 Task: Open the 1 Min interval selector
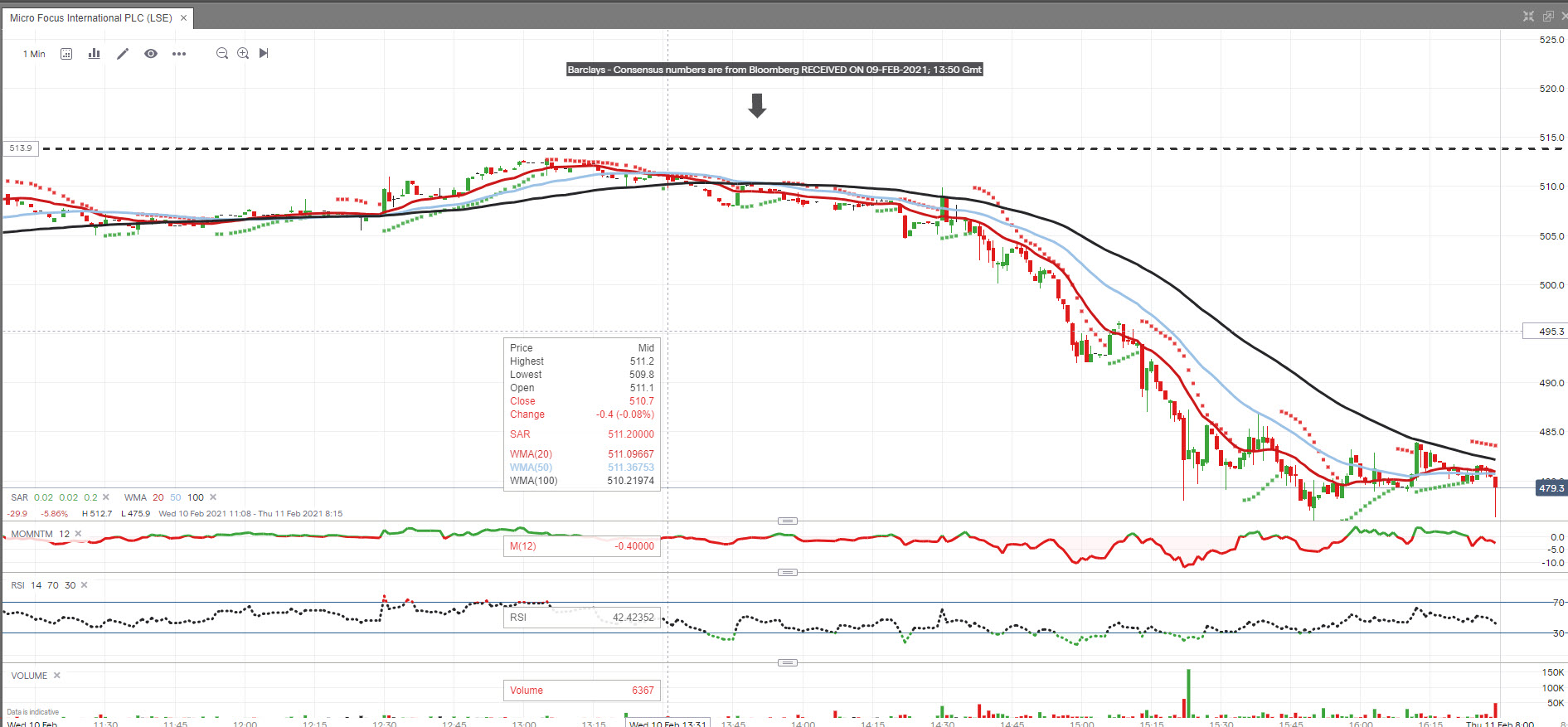coord(34,54)
